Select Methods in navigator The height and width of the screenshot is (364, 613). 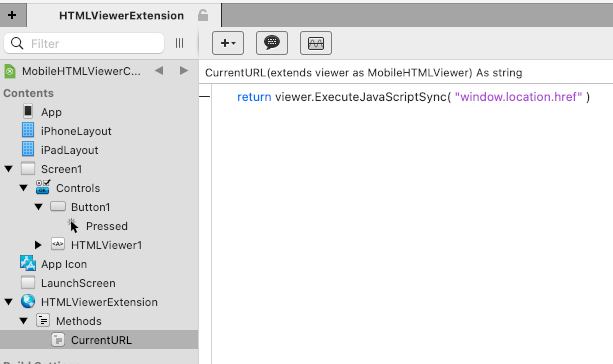(79, 321)
